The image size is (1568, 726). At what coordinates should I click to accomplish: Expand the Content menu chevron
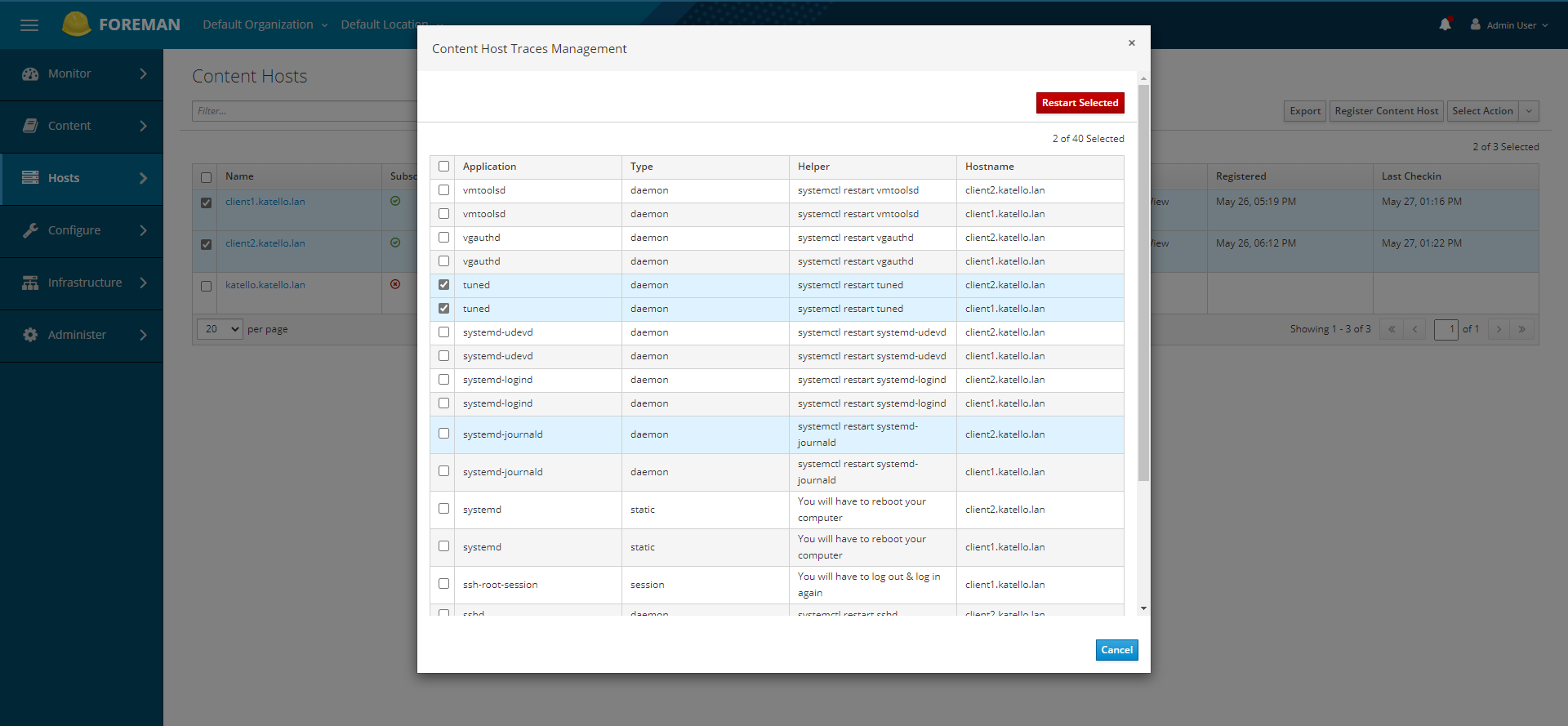(x=144, y=126)
